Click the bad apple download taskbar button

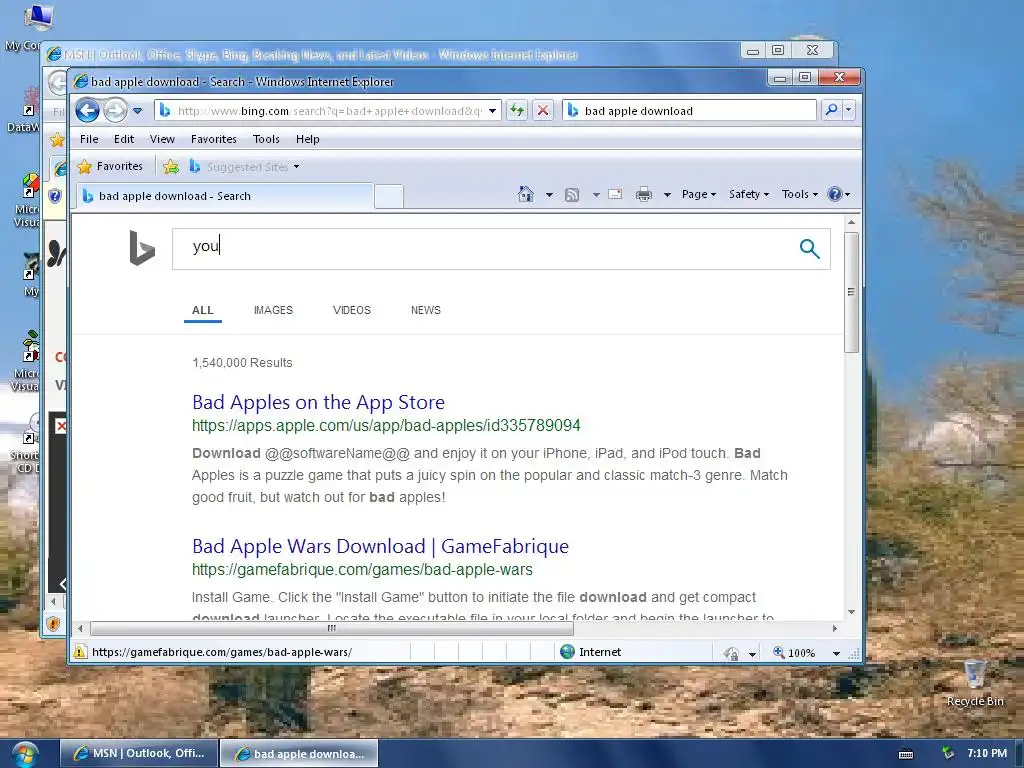299,754
